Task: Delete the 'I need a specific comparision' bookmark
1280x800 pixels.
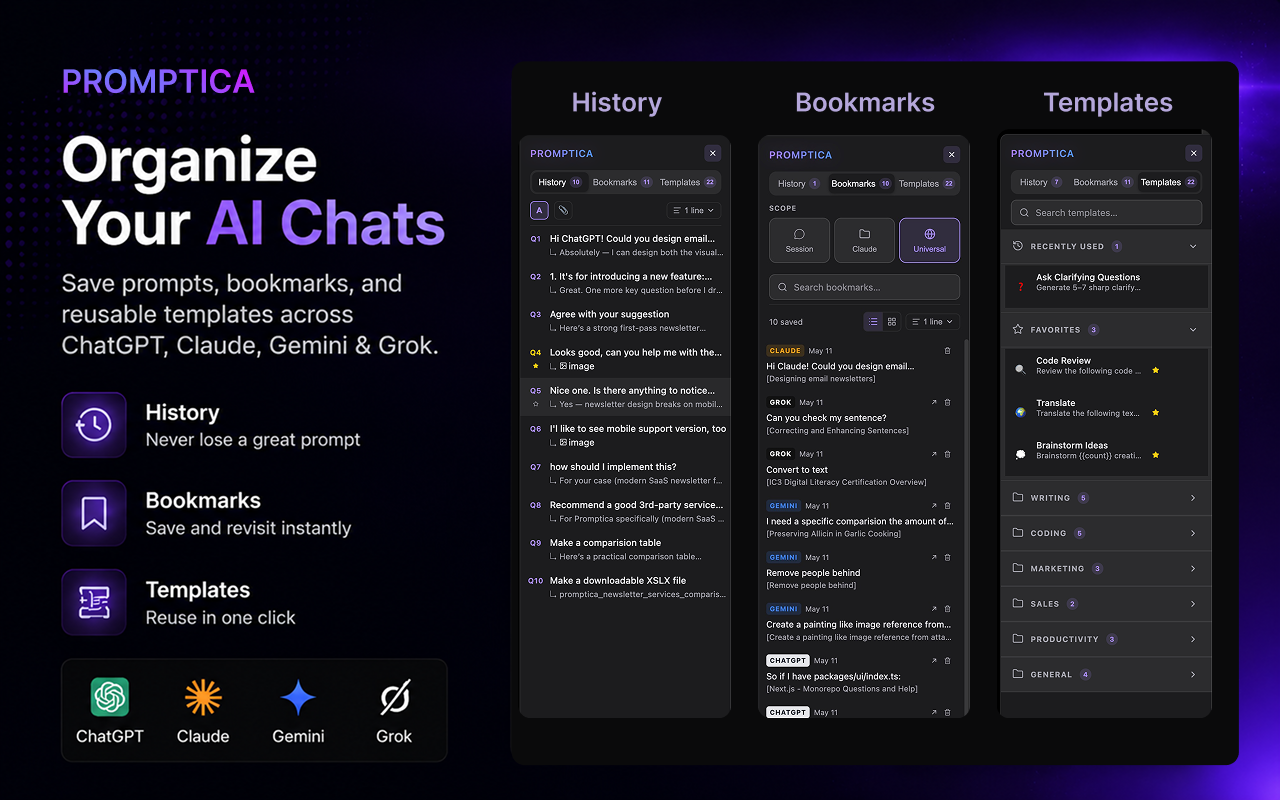Action: (948, 506)
